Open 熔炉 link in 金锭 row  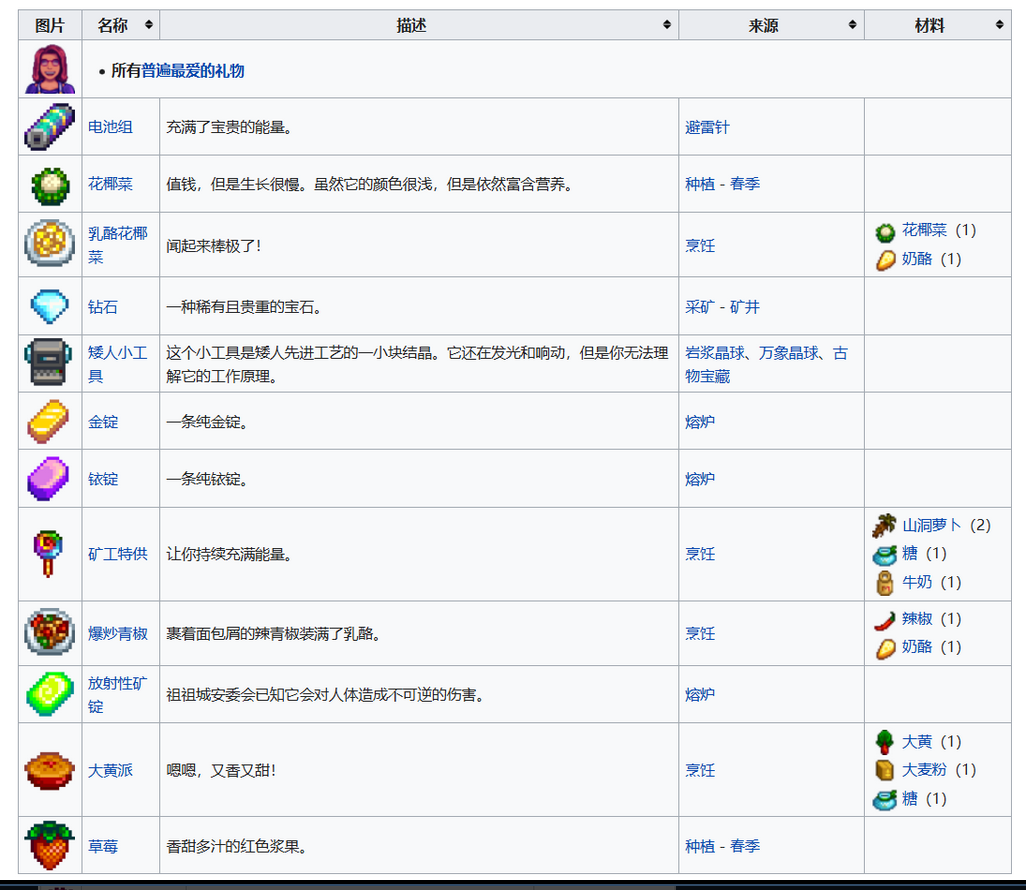point(699,422)
